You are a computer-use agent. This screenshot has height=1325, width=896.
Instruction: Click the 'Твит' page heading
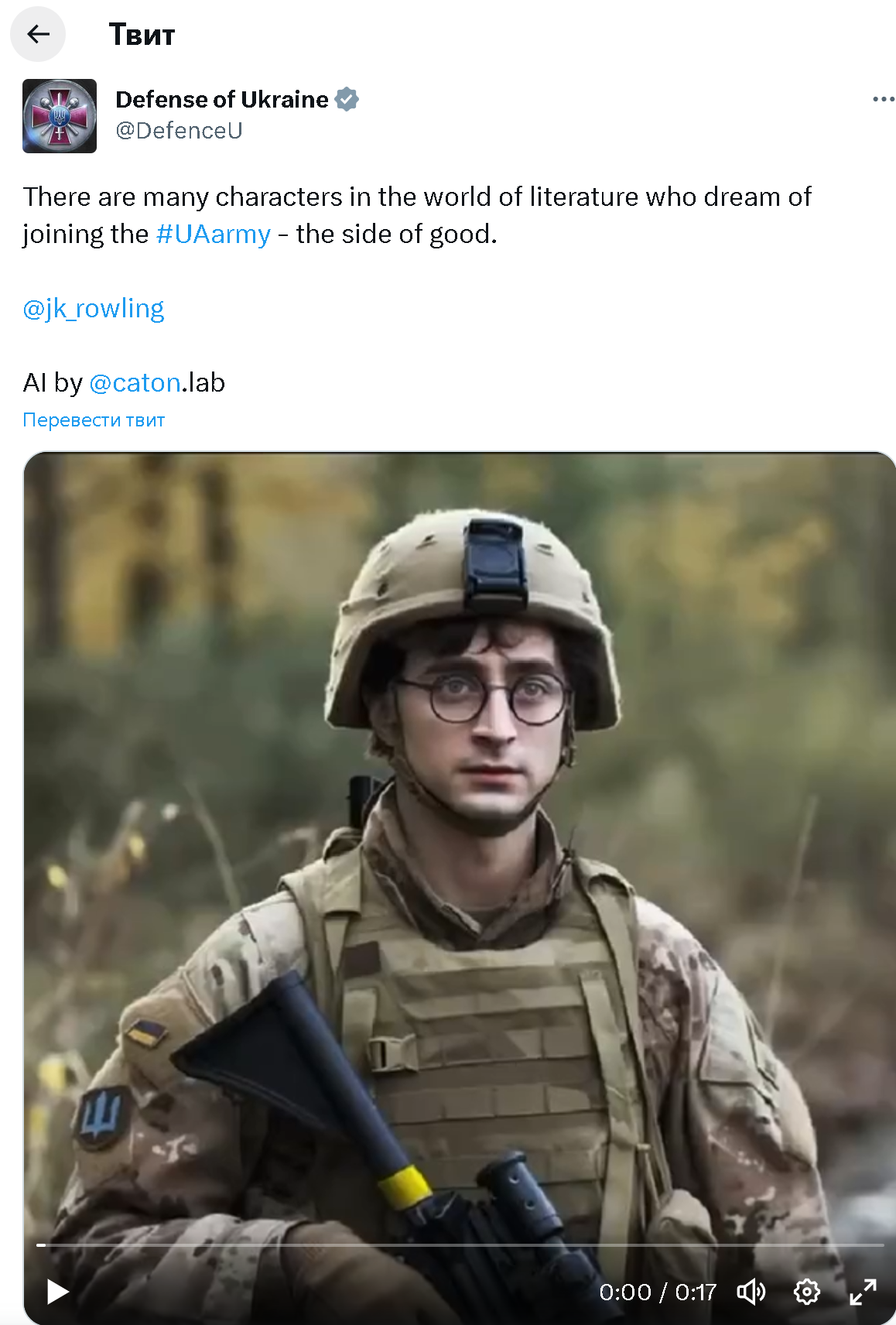pyautogui.click(x=142, y=34)
